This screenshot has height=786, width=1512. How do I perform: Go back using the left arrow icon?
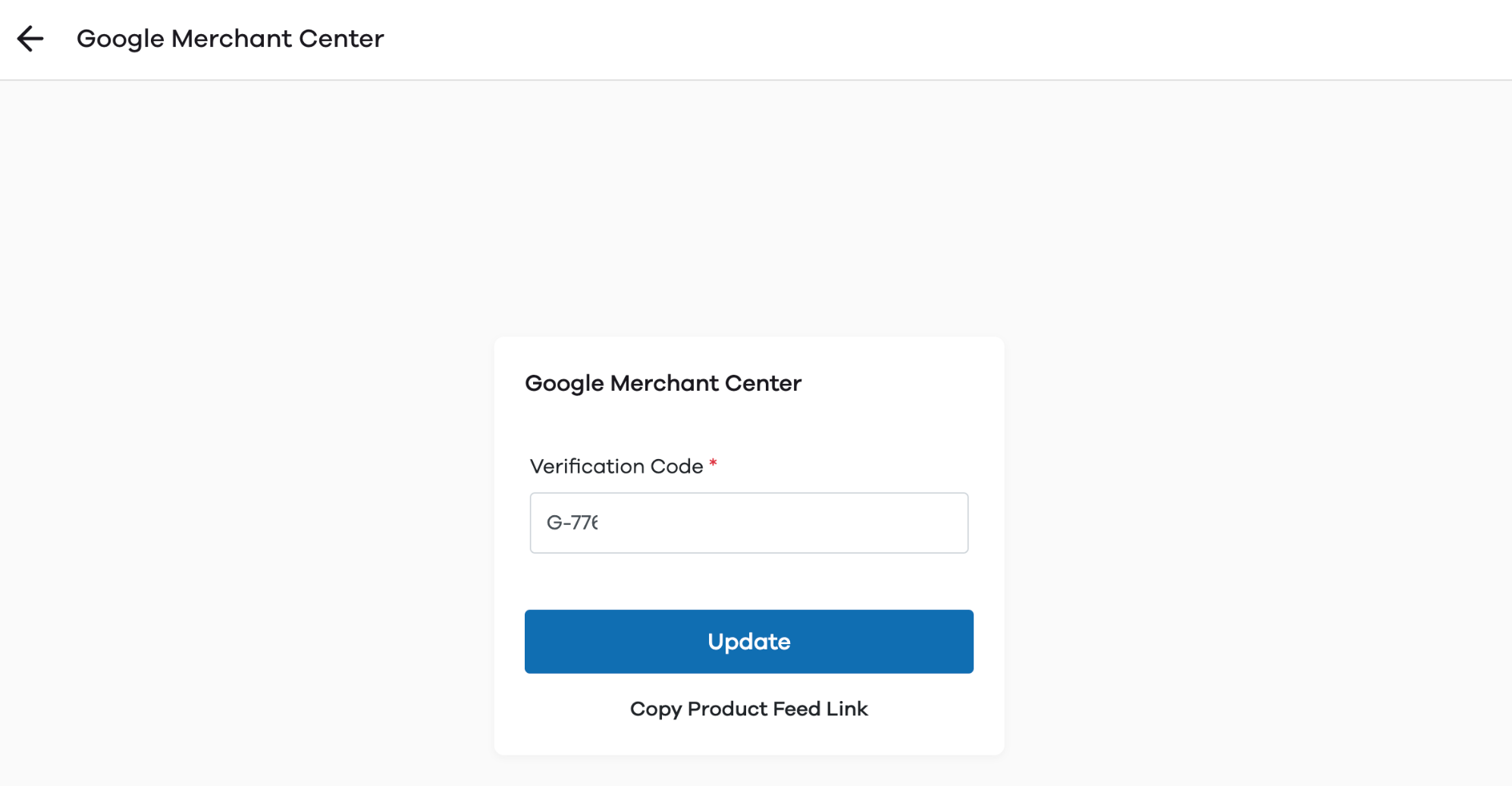pos(30,39)
